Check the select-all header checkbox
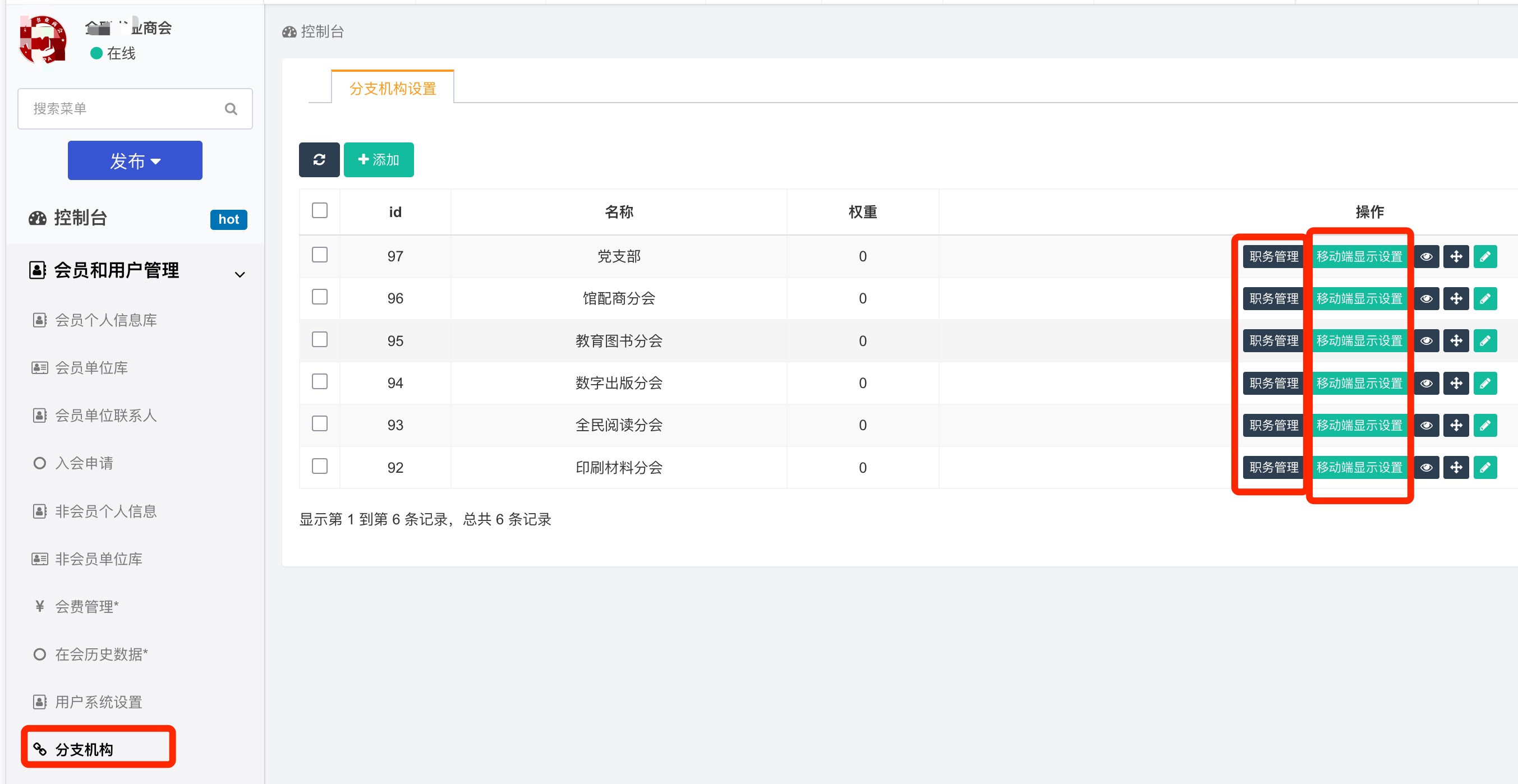The width and height of the screenshot is (1518, 784). pos(319,211)
